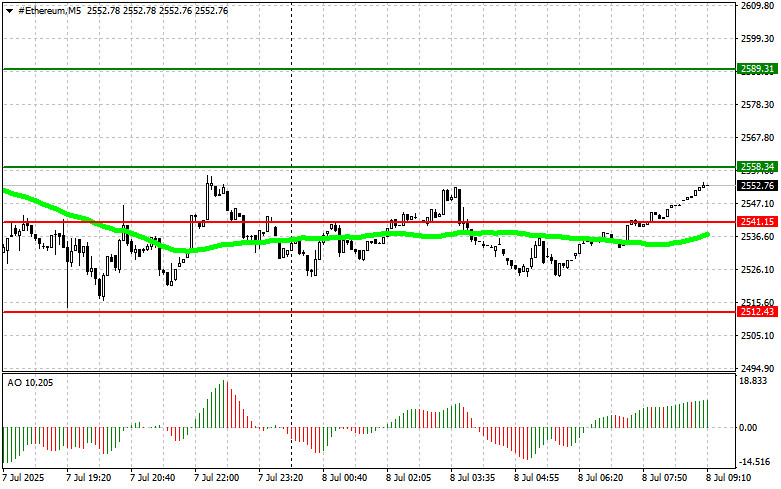Select the 8 Jul 06:20 time label
Screen dimensions: 781x489
[600, 478]
